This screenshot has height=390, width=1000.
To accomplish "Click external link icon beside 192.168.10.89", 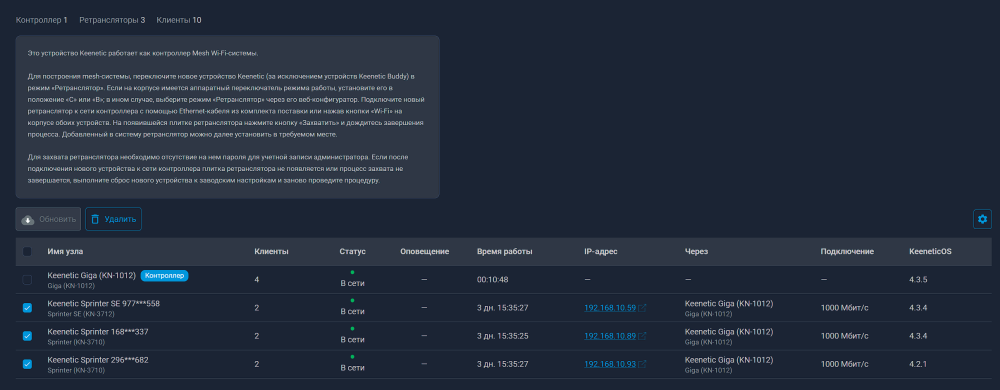I will (642, 336).
